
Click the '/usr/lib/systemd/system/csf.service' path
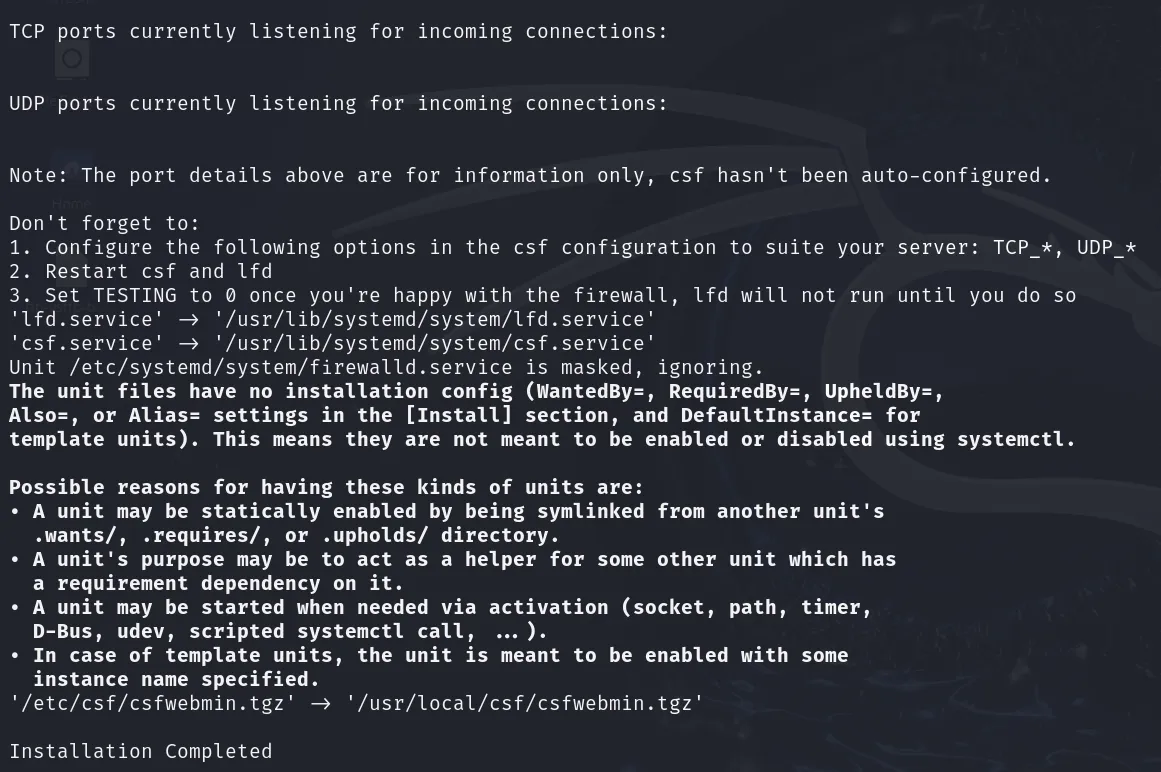(435, 343)
